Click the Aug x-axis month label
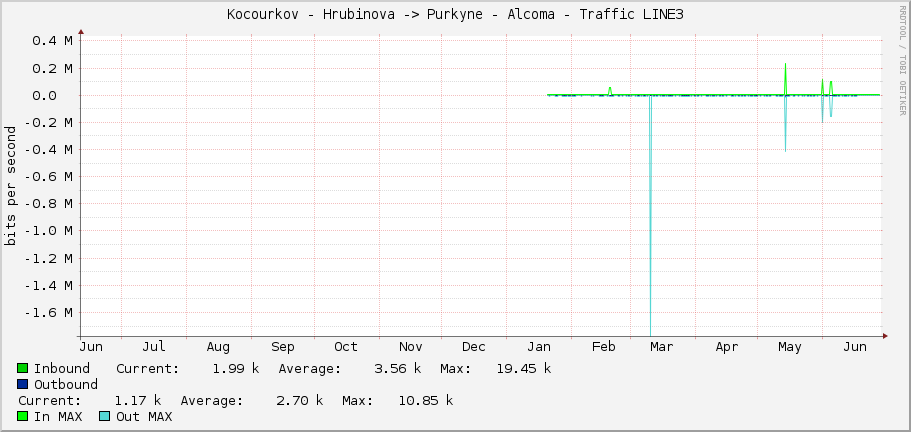This screenshot has height=432, width=911. coord(218,347)
